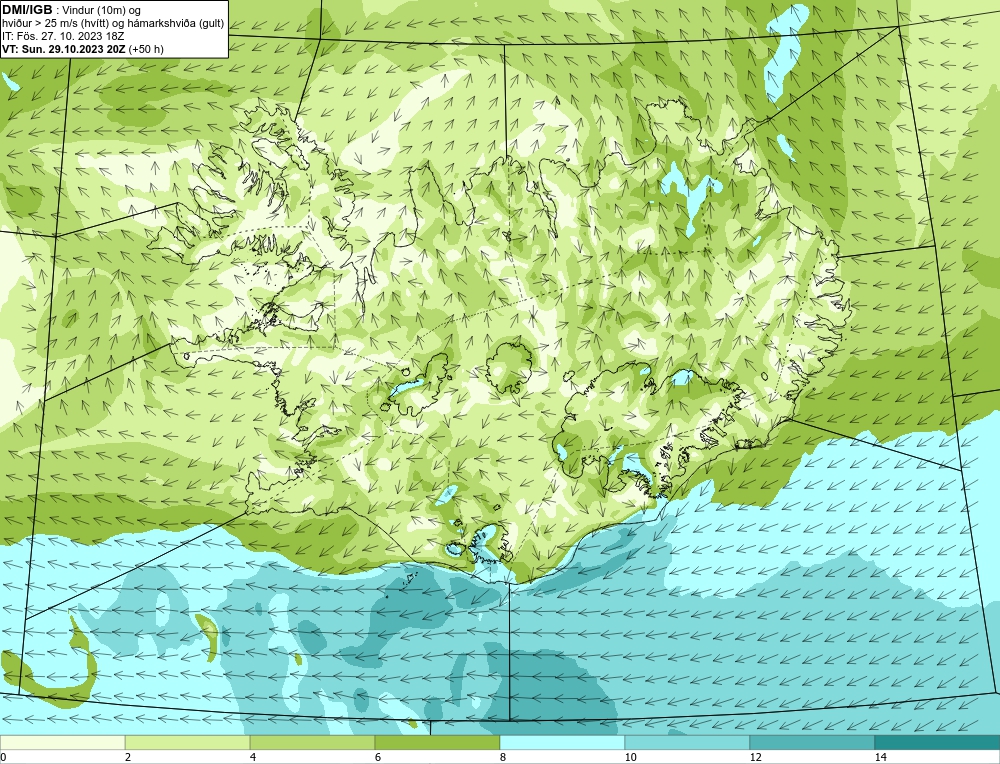
Task: Click the legend value label '10'
Action: click(x=631, y=757)
